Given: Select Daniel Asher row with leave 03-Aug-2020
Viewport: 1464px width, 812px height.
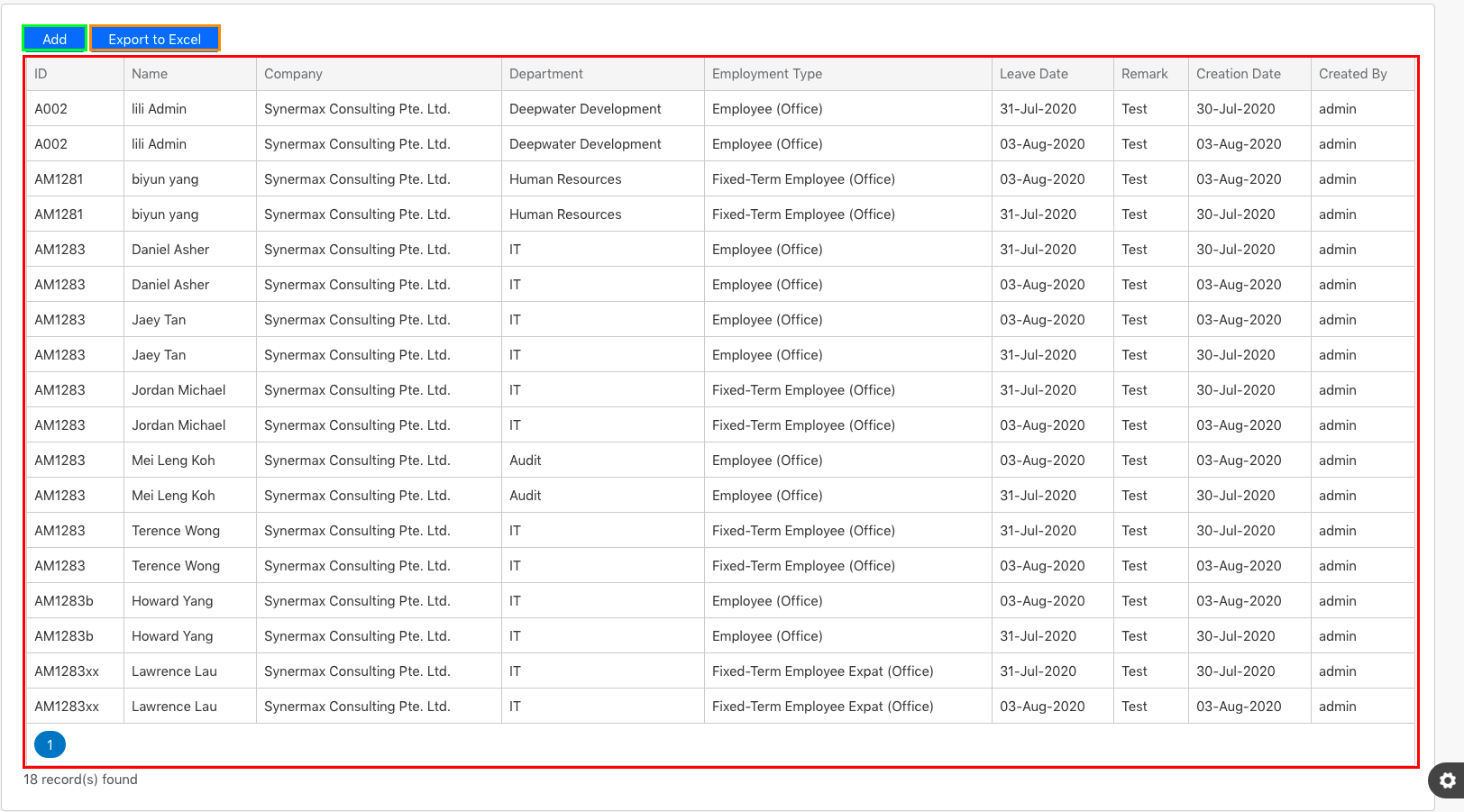Looking at the screenshot, I should 720,285.
